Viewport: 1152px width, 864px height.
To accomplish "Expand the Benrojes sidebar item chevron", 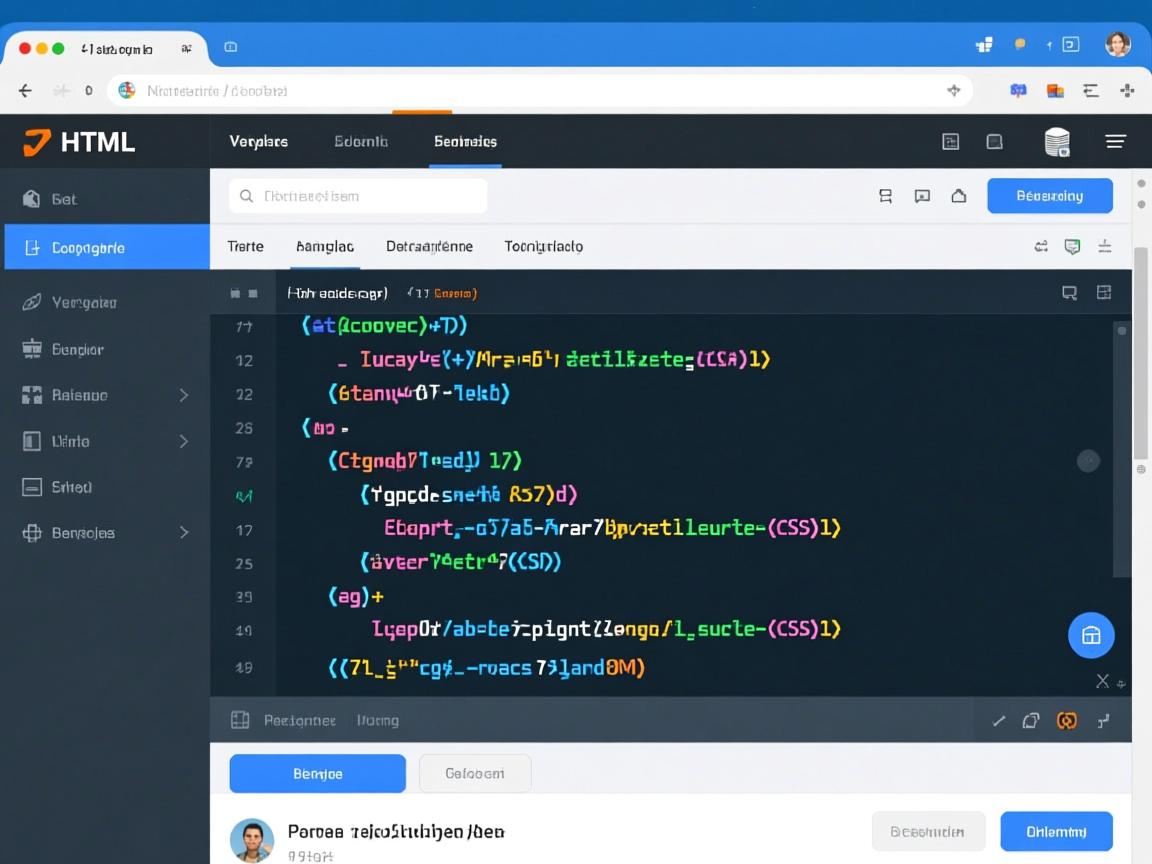I will (x=184, y=533).
